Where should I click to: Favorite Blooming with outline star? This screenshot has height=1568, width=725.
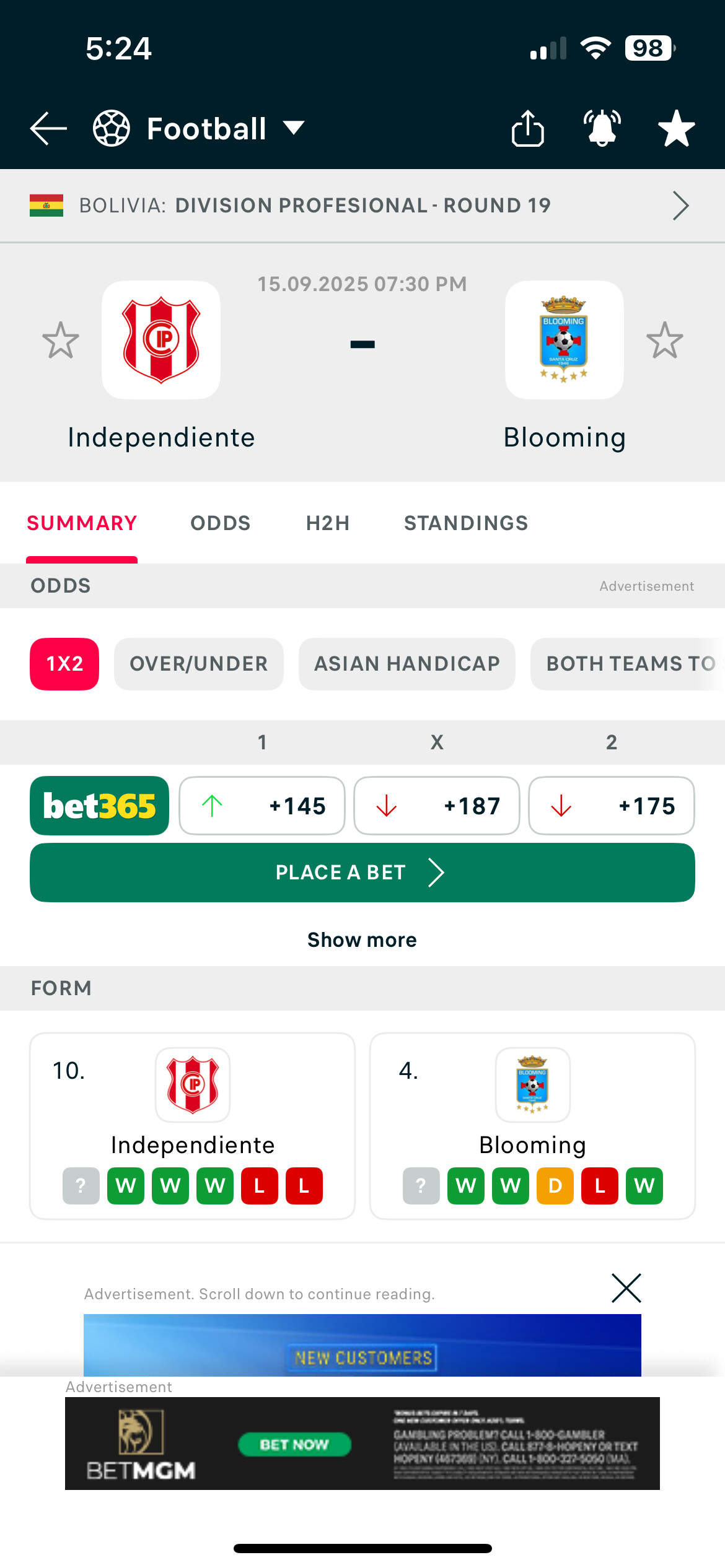coord(665,340)
